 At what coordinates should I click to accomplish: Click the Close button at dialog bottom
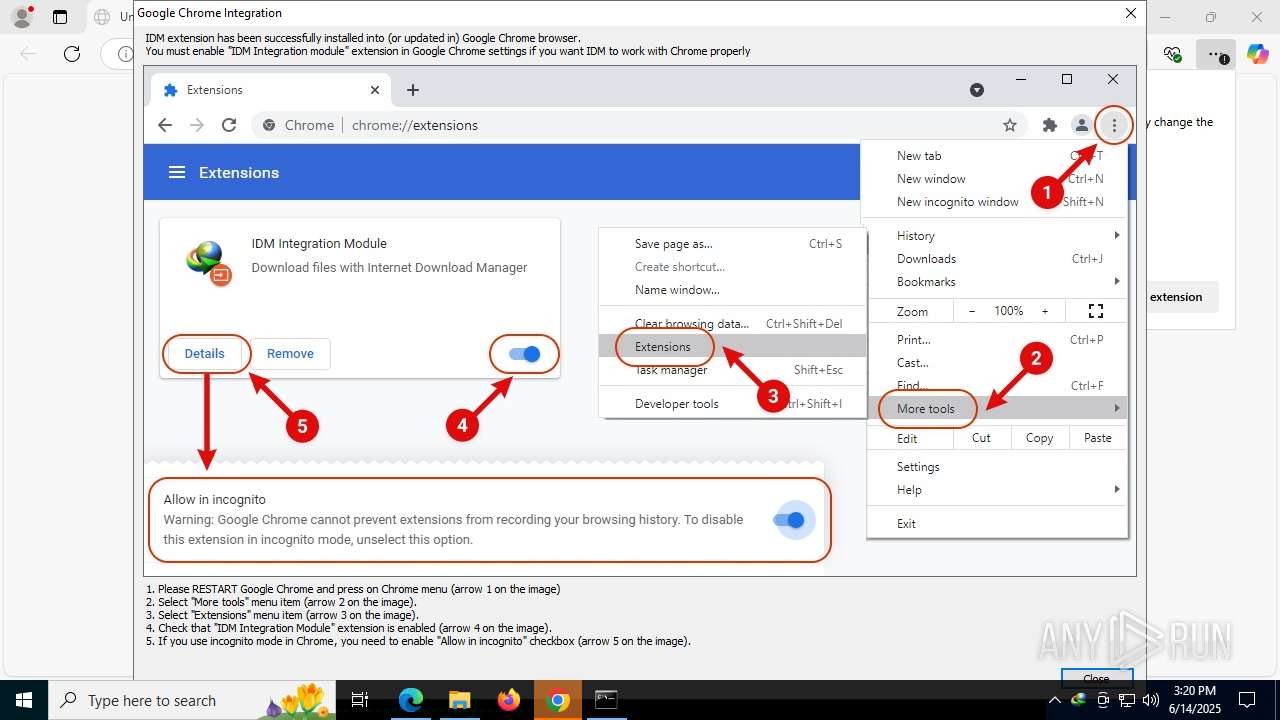tap(1096, 677)
